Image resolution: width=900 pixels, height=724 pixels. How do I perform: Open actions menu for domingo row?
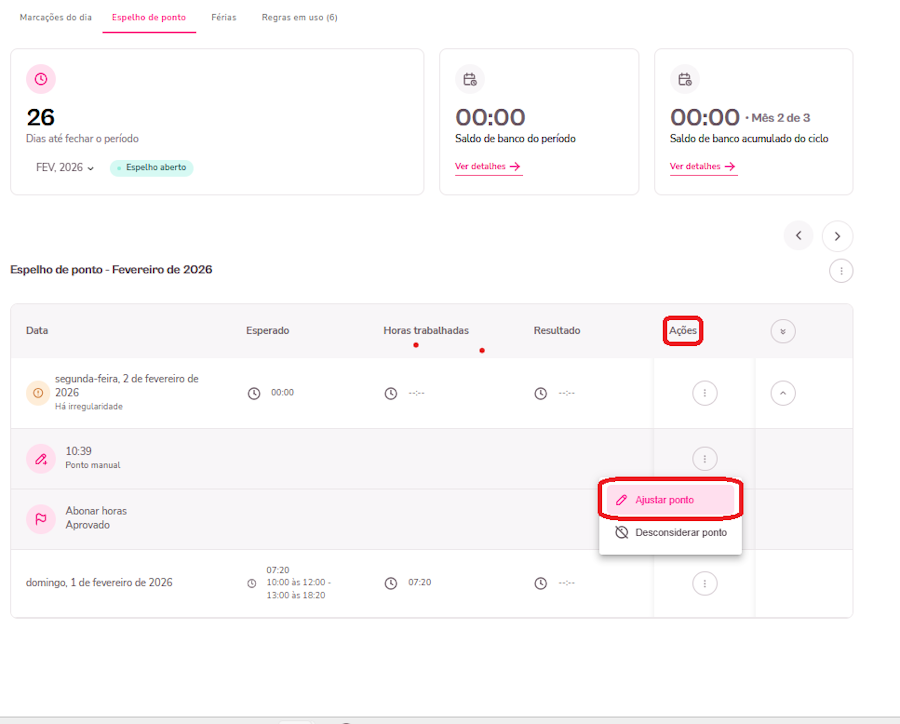coord(704,583)
